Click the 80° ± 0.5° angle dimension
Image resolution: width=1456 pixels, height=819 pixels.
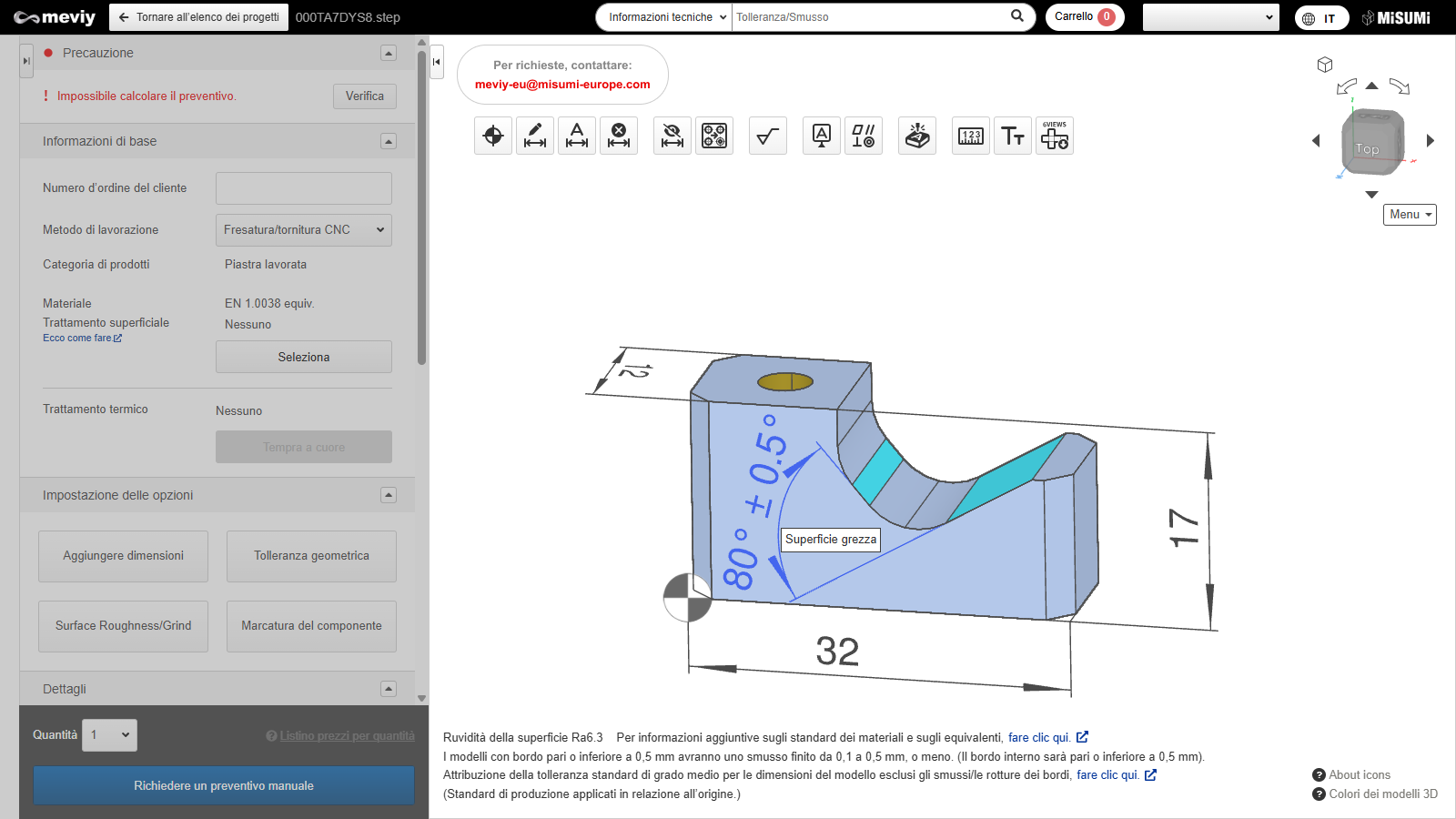tap(754, 502)
